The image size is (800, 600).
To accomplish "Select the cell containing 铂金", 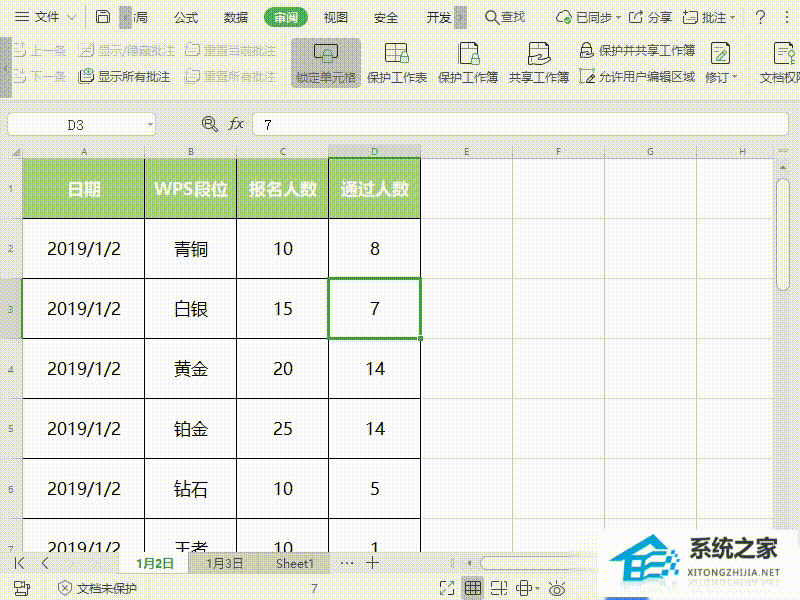I will coord(190,429).
